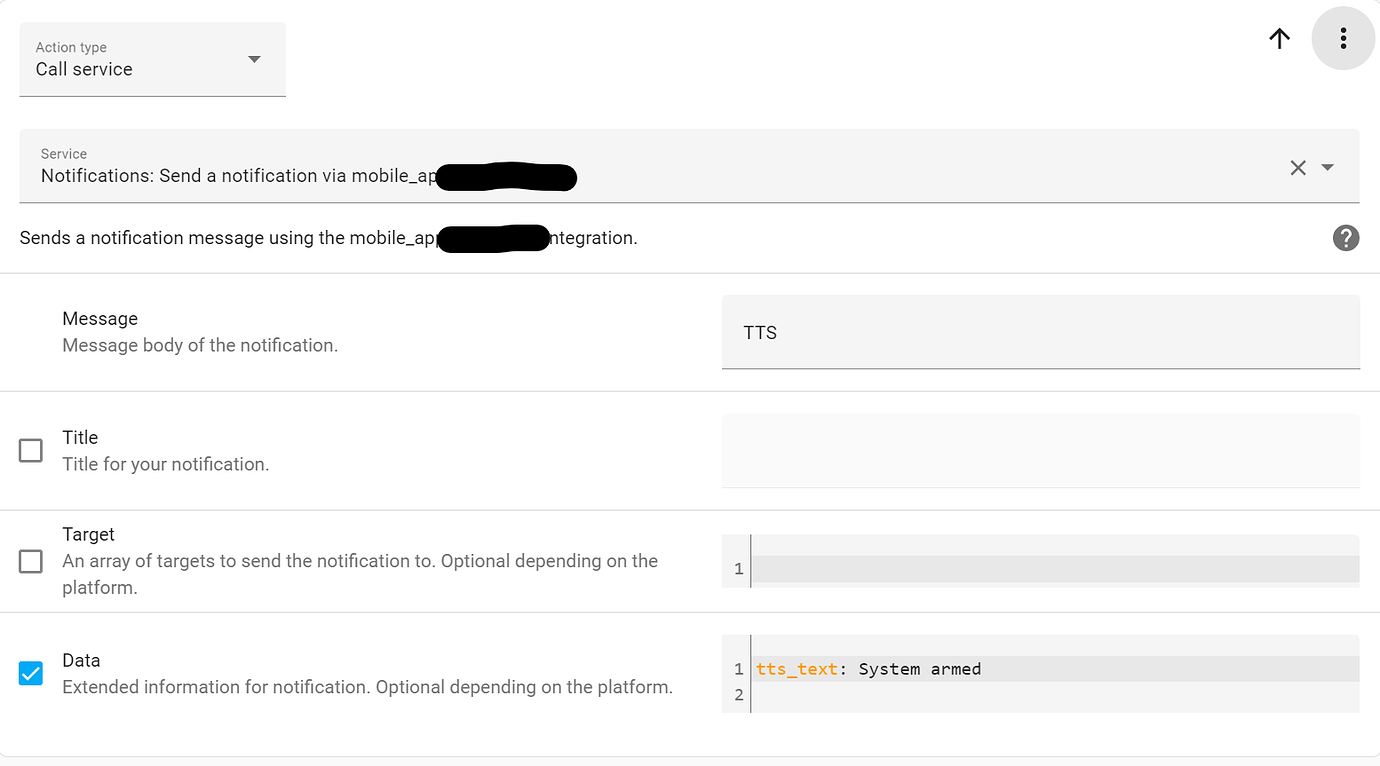Click 'Extended information for notification' description
1380x766 pixels.
pyautogui.click(x=367, y=687)
